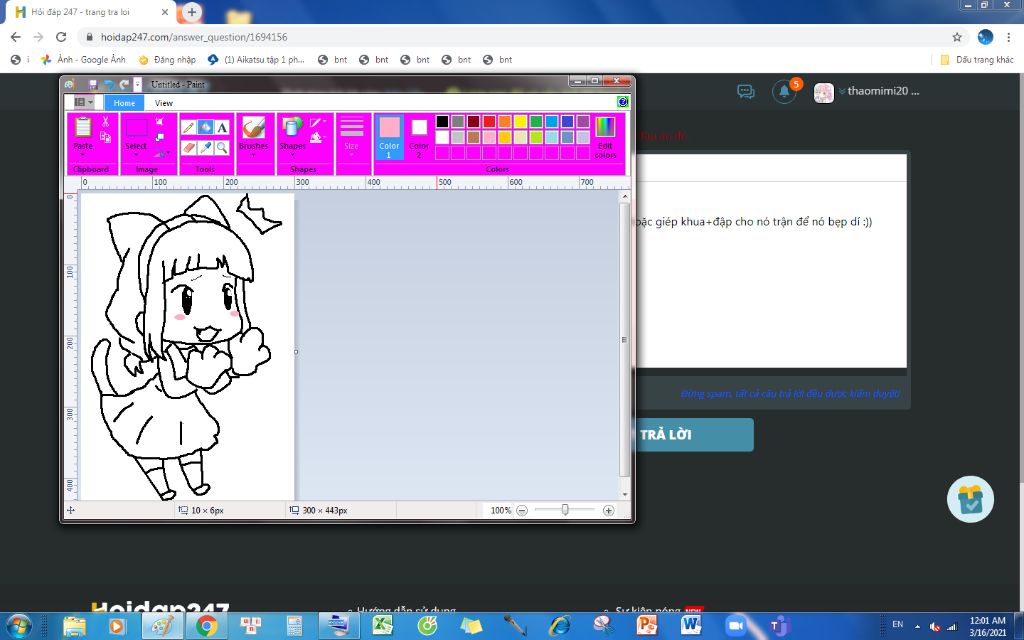Switch to the Home ribbon tab

coord(124,103)
